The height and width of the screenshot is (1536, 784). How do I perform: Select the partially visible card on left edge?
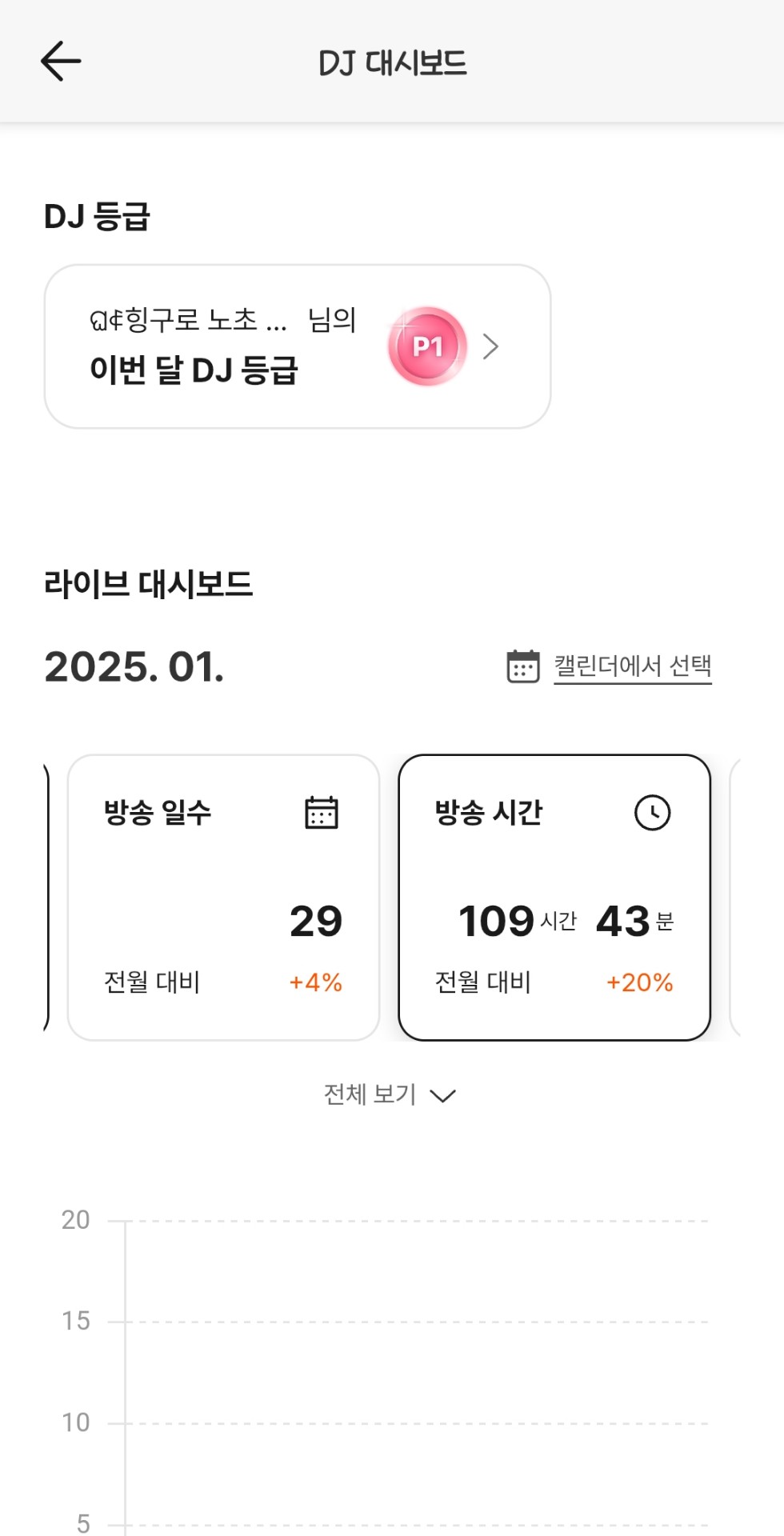[x=46, y=897]
